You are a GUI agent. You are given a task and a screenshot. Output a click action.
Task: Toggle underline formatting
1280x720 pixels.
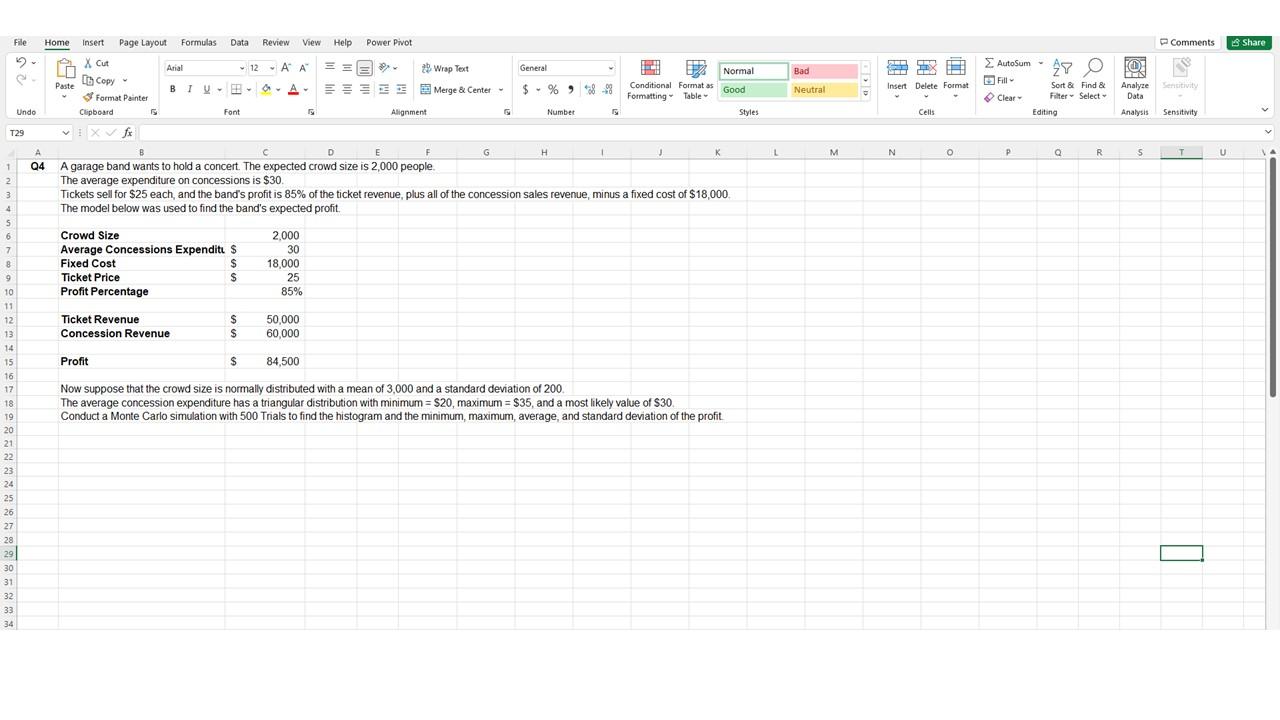(x=204, y=89)
